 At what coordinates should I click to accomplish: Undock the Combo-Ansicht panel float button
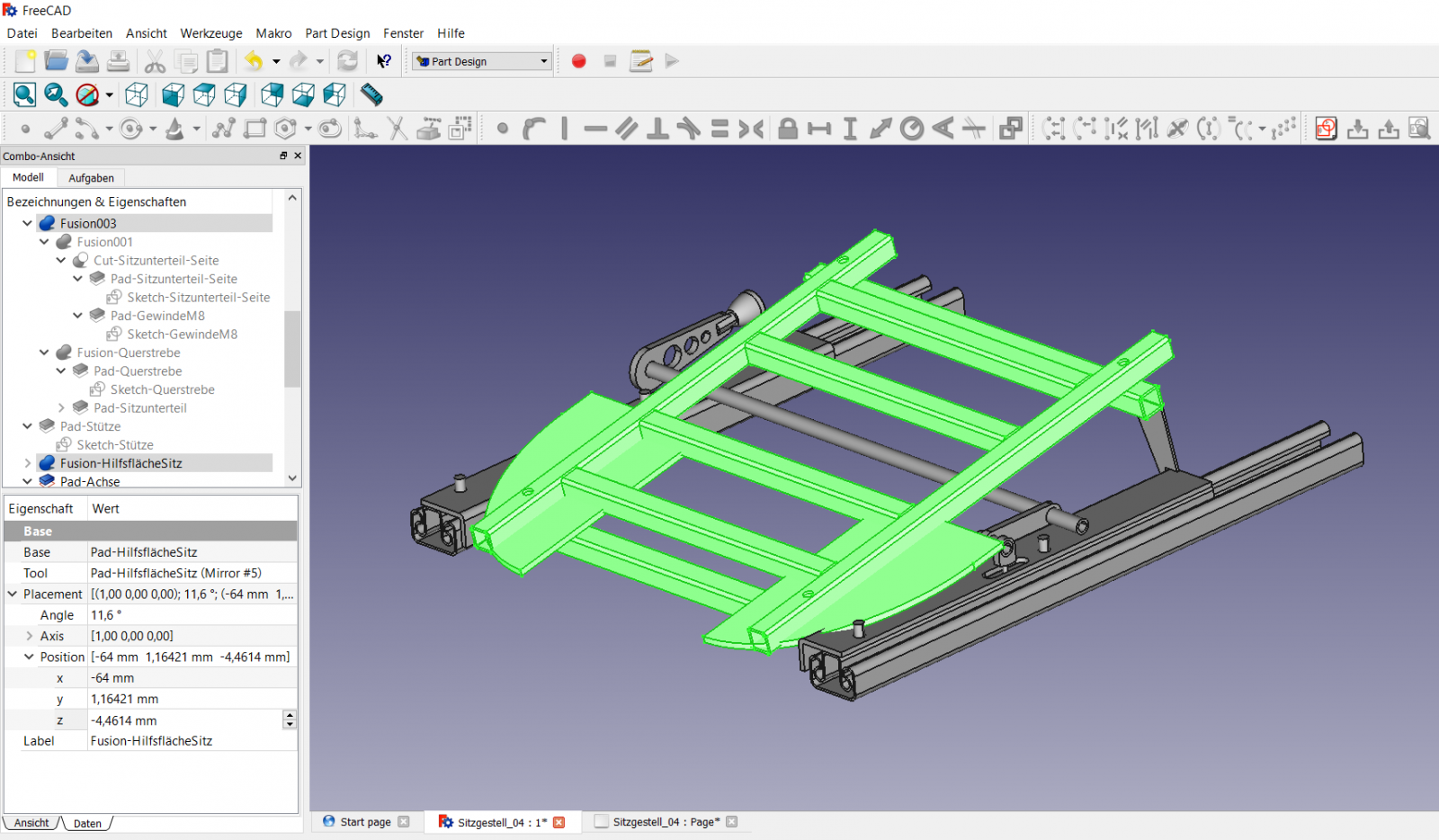click(283, 156)
